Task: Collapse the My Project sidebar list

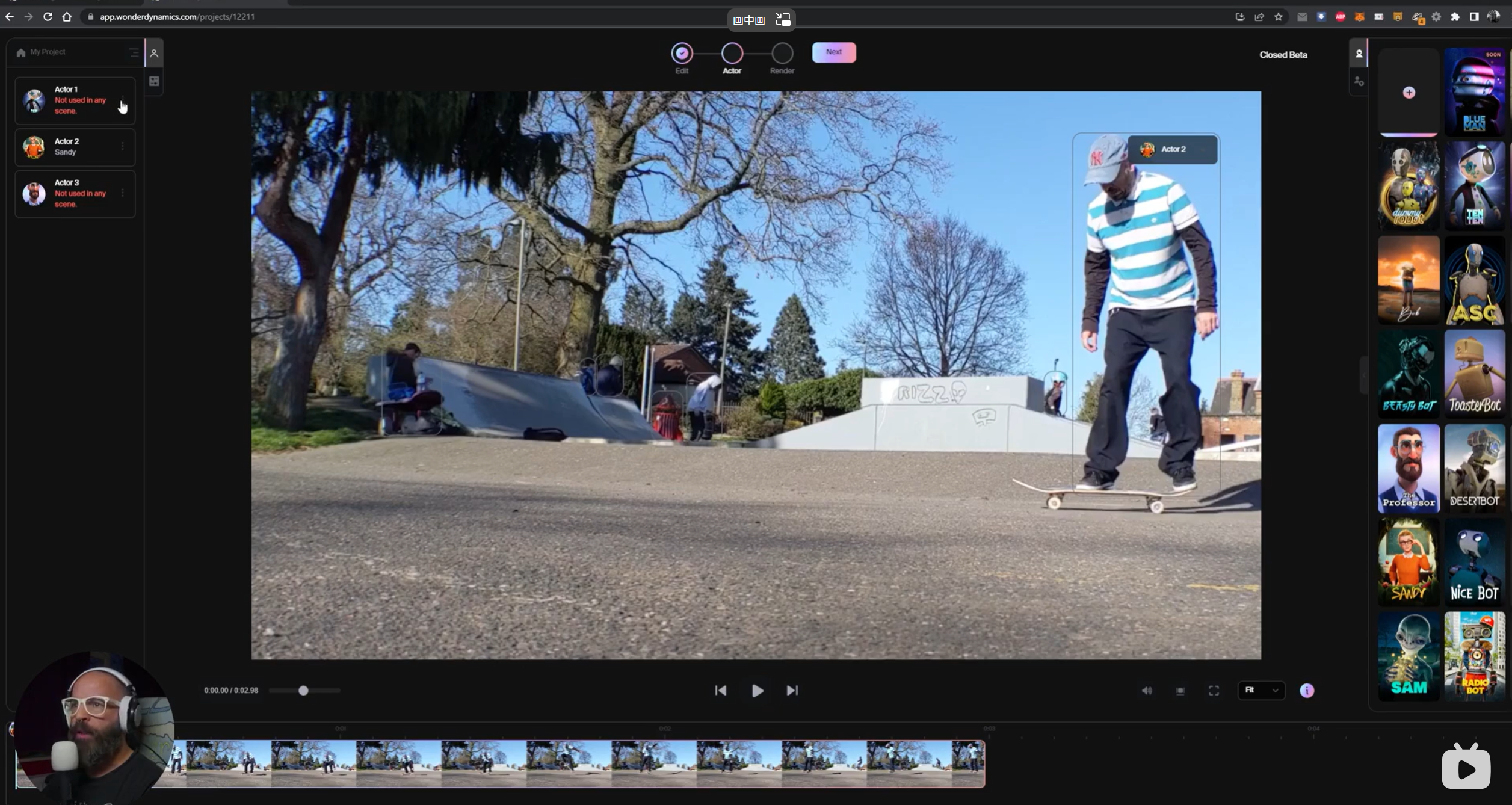Action: coord(134,52)
